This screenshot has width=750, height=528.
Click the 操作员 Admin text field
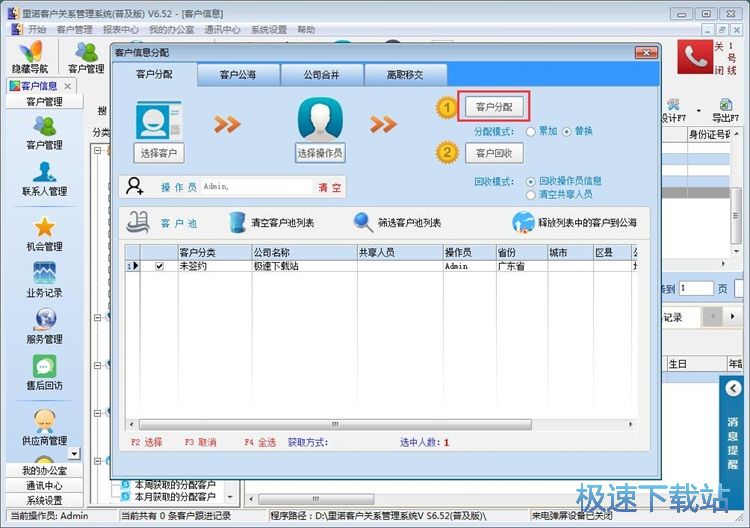[x=256, y=187]
